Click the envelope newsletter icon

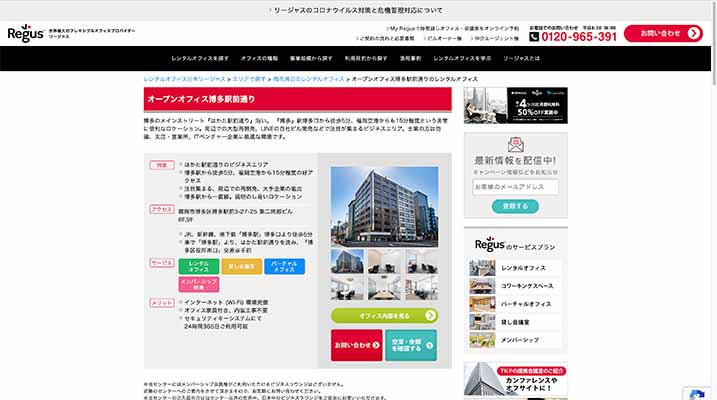point(515,145)
